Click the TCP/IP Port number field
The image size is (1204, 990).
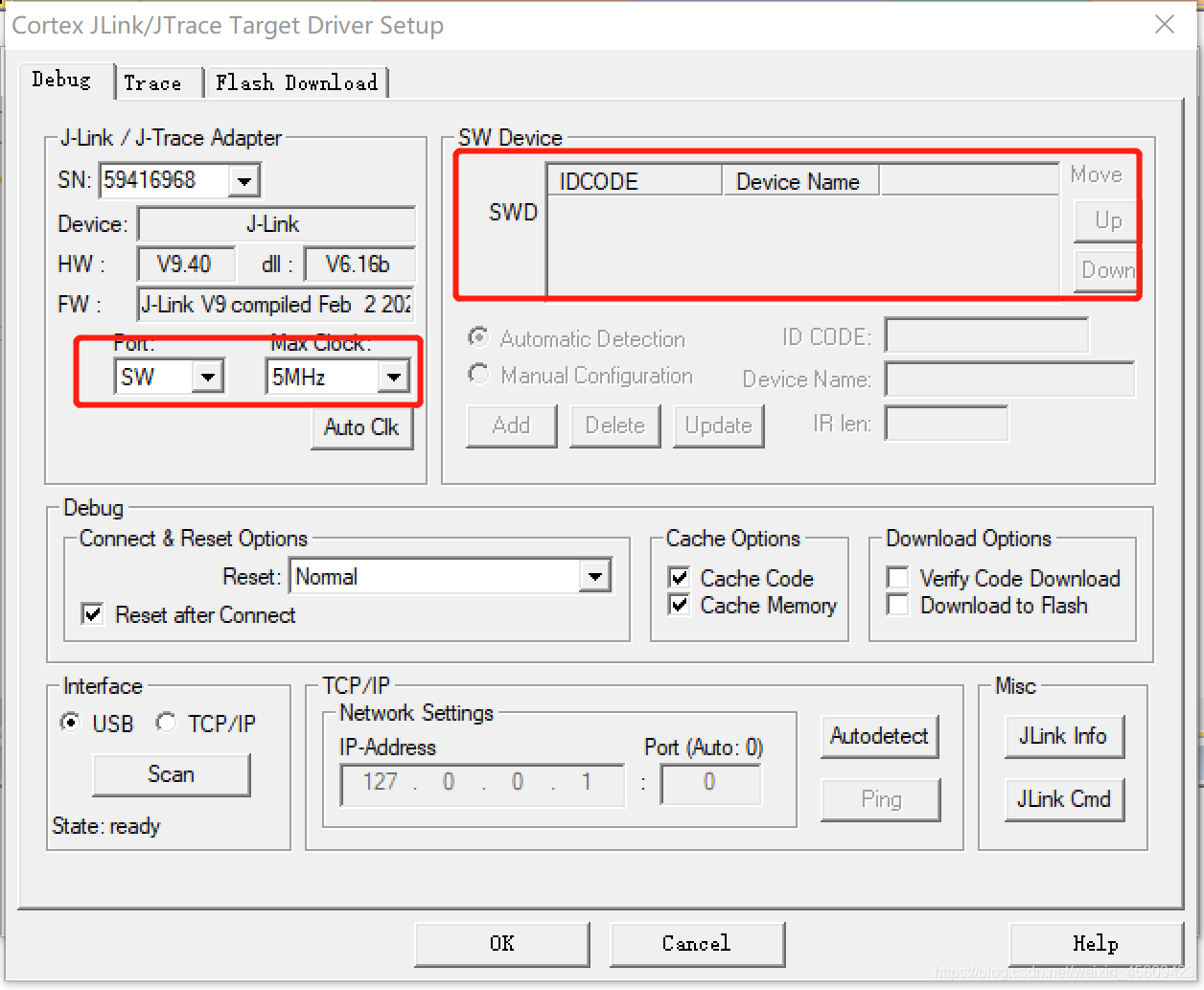point(710,785)
